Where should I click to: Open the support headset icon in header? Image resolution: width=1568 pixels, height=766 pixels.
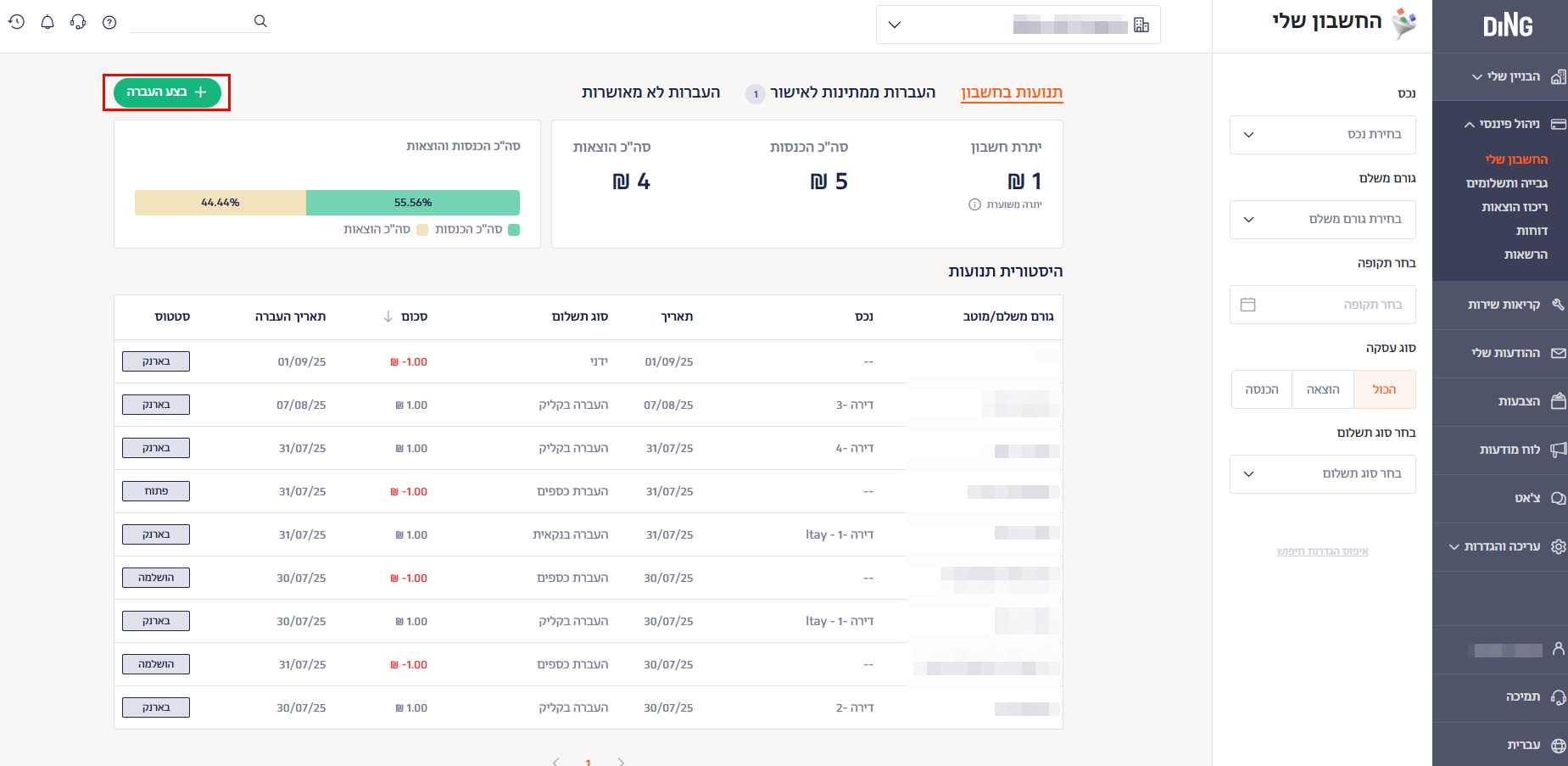click(x=78, y=22)
